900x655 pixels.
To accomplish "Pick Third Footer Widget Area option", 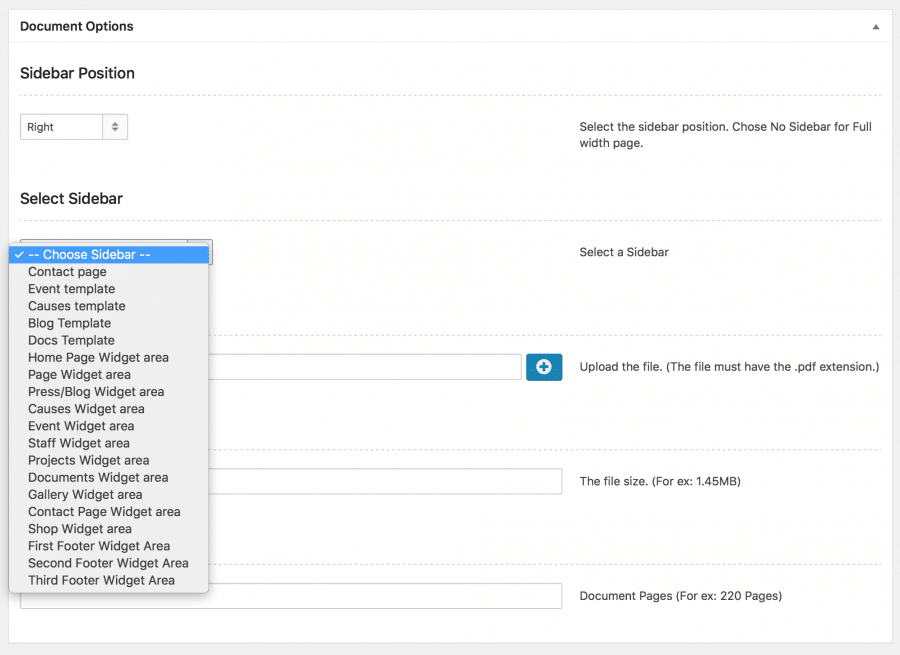I will coord(109,580).
